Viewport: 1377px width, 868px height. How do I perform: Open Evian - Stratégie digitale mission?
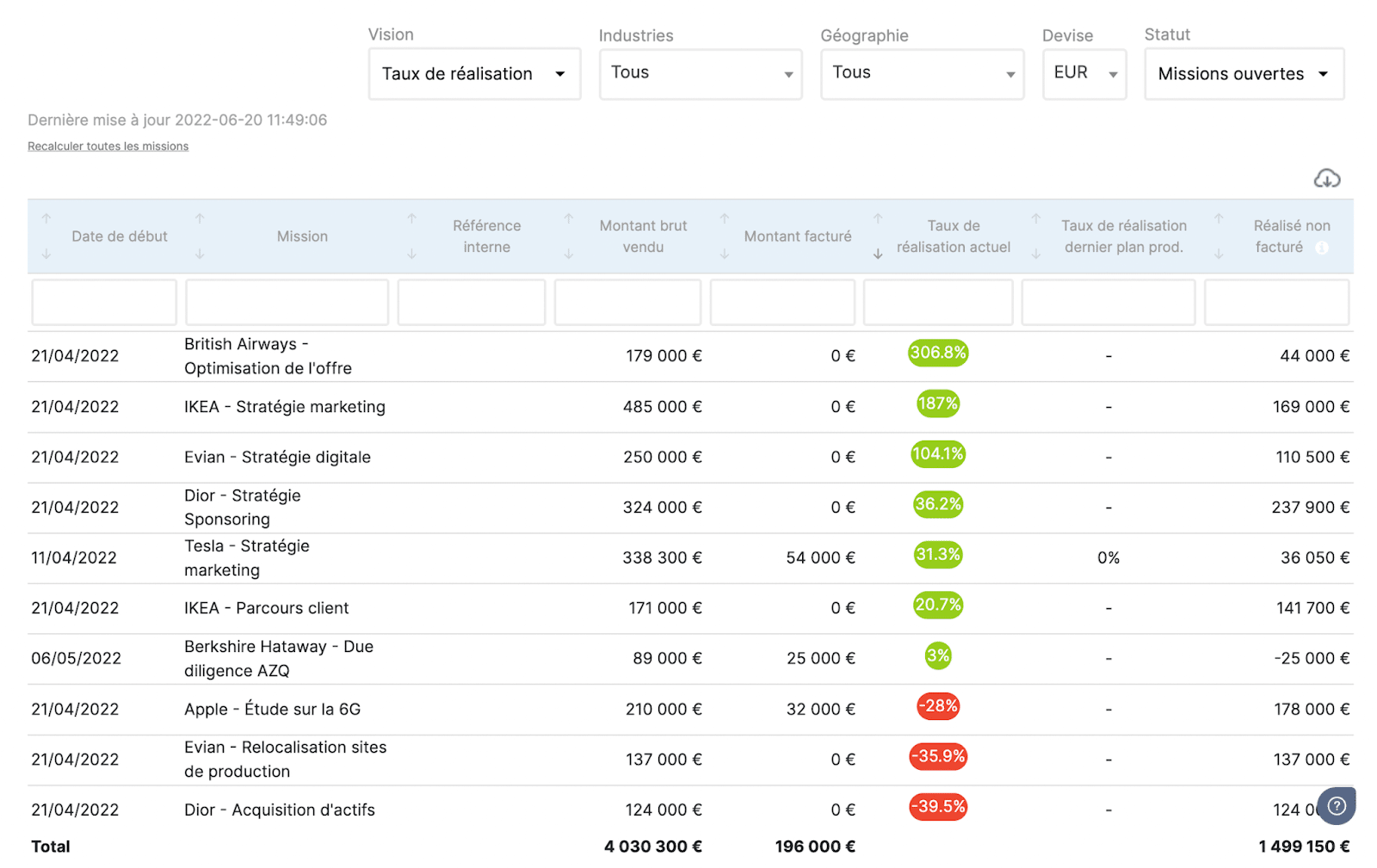(x=277, y=457)
